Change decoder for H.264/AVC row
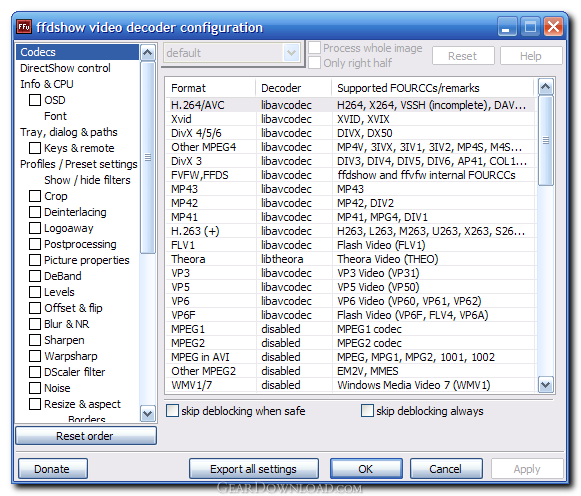This screenshot has width=581, height=496. coord(286,105)
